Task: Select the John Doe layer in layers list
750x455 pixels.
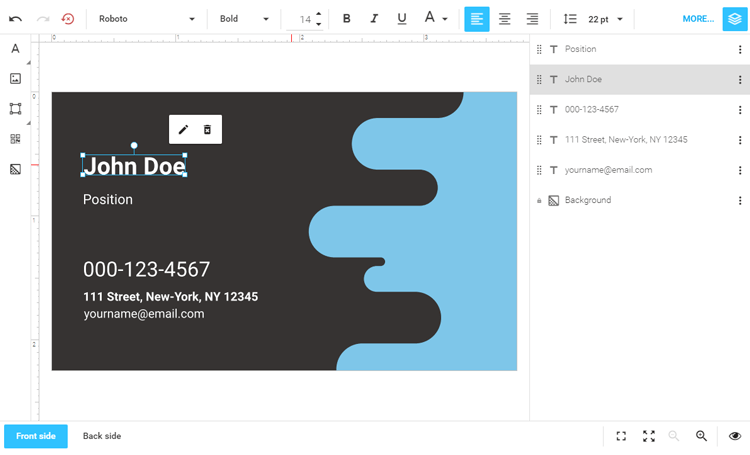Action: (640, 79)
